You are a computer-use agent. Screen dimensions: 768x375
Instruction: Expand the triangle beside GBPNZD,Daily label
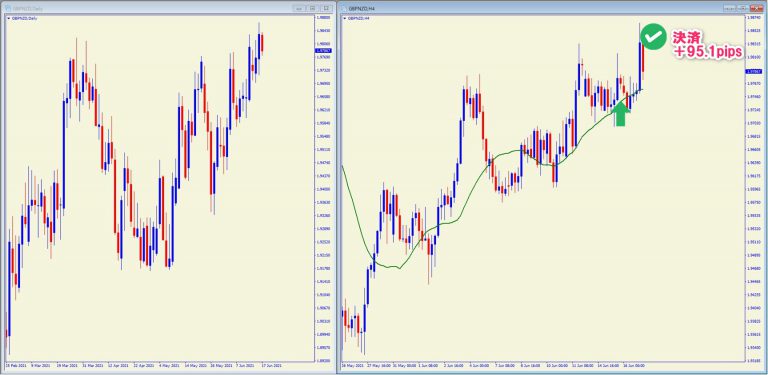(x=8, y=18)
